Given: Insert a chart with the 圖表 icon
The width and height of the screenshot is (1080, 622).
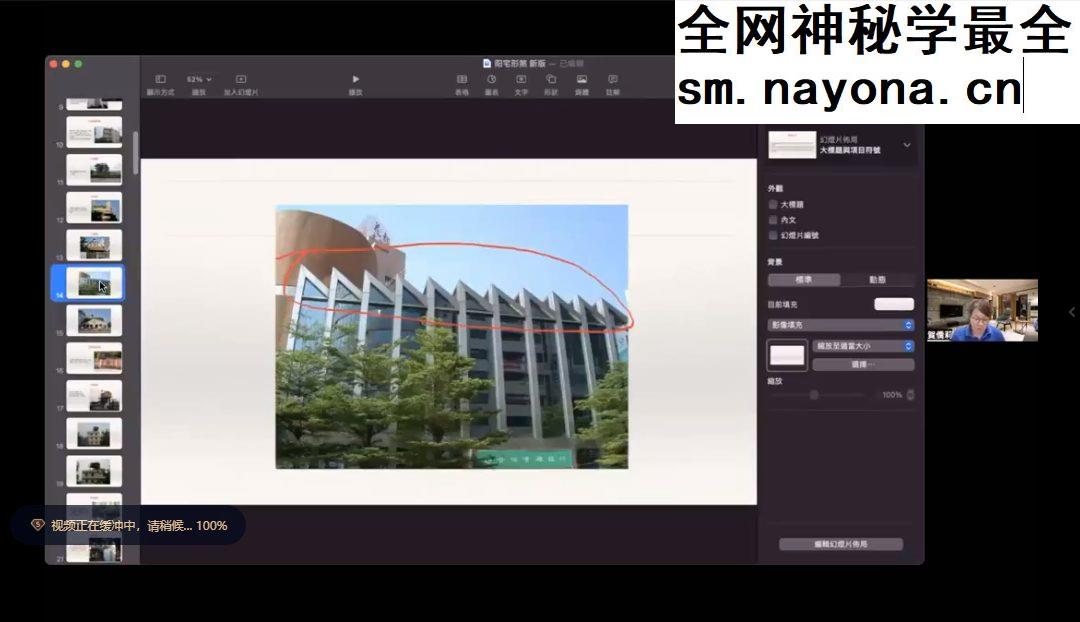Looking at the screenshot, I should coord(492,79).
